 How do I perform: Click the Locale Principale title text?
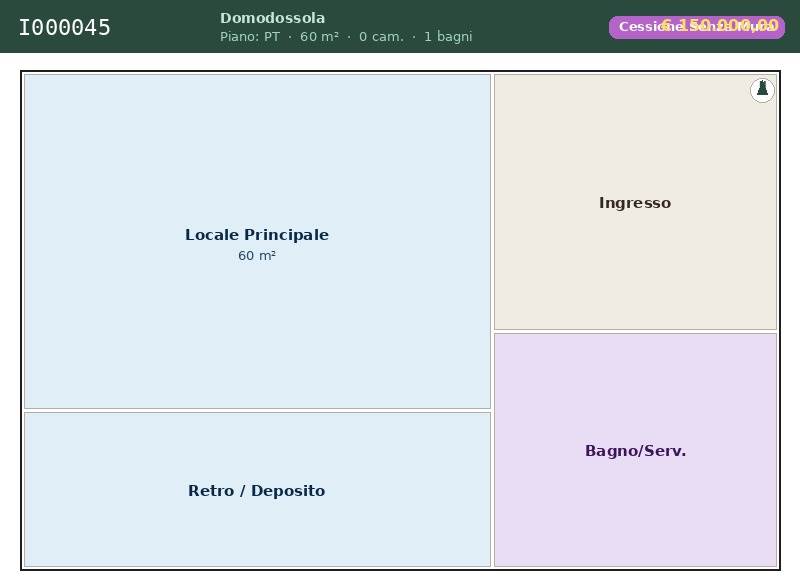[257, 235]
